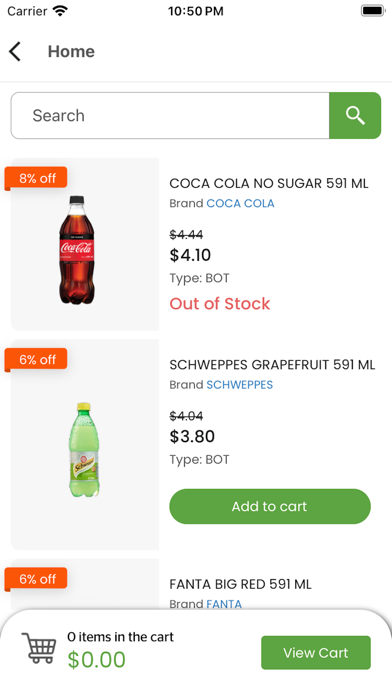The image size is (392, 696).
Task: Open the Coca Cola bottle thumbnail
Action: click(x=77, y=250)
